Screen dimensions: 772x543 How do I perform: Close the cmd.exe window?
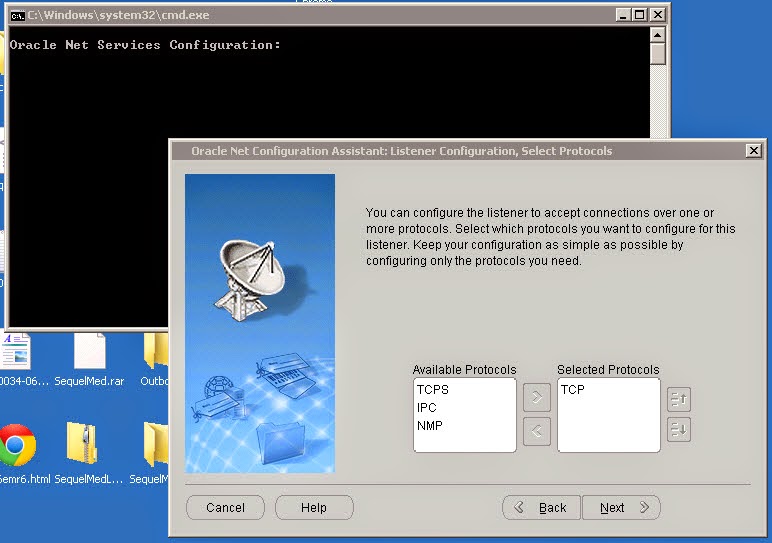[x=657, y=15]
